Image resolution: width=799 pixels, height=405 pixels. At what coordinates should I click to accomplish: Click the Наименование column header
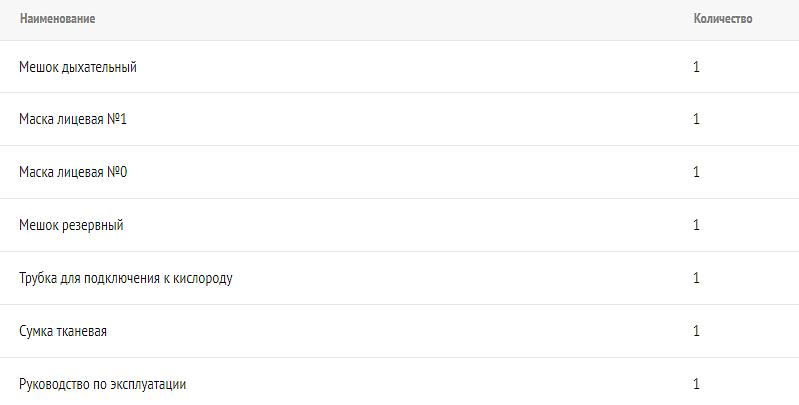(x=57, y=19)
